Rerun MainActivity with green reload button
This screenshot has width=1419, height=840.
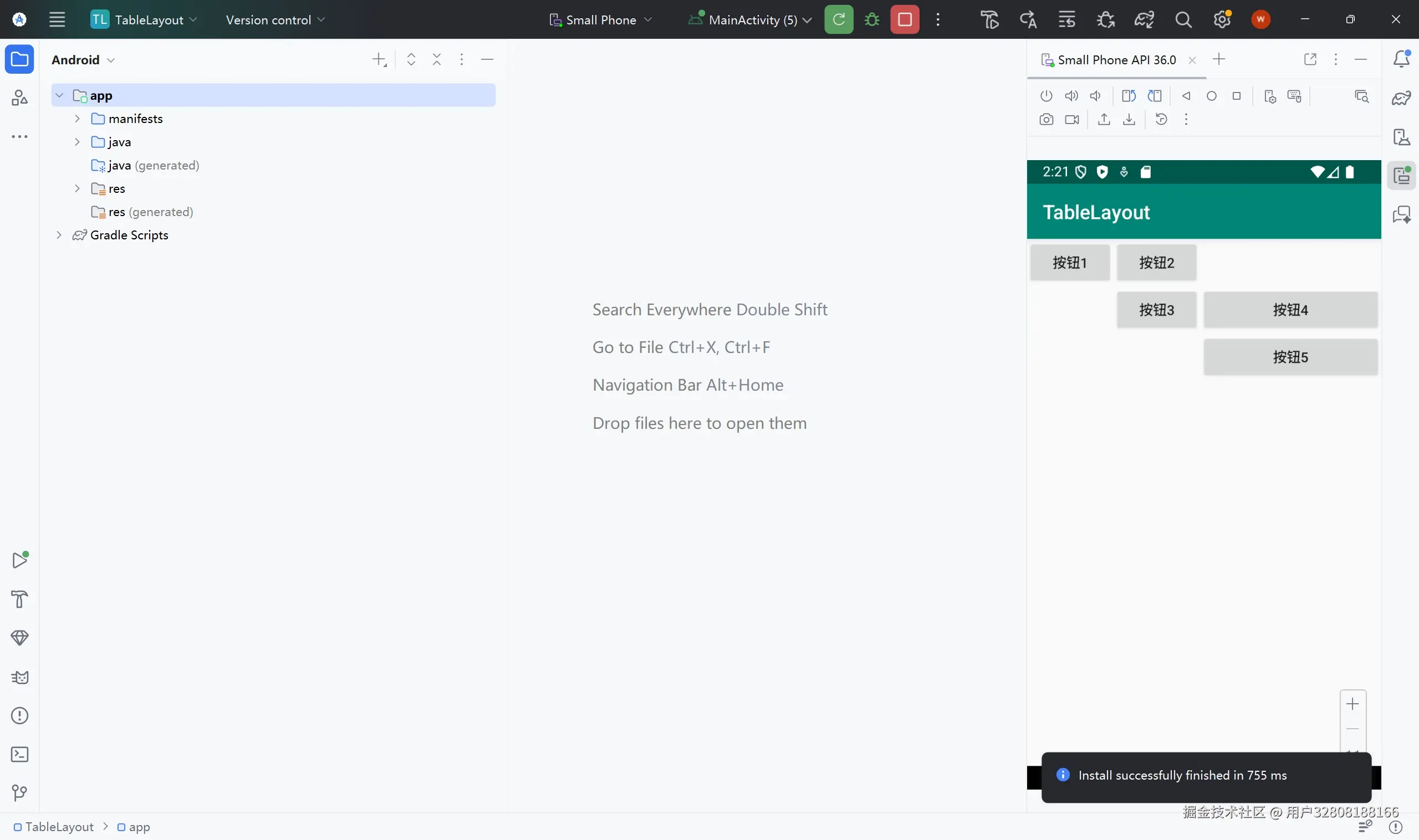(839, 20)
